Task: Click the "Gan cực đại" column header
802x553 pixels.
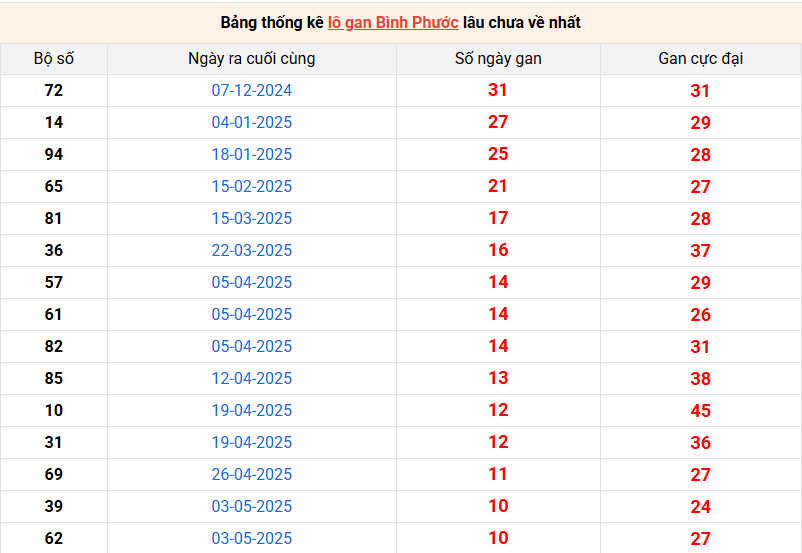Action: click(x=700, y=58)
